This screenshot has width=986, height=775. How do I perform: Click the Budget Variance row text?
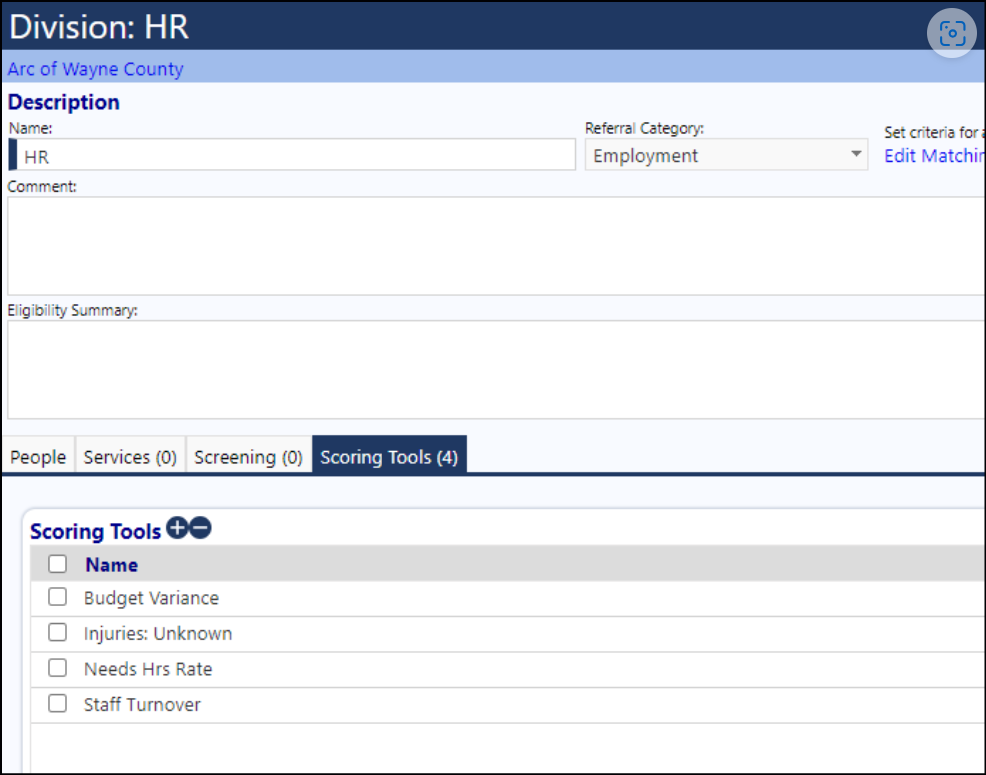(152, 598)
